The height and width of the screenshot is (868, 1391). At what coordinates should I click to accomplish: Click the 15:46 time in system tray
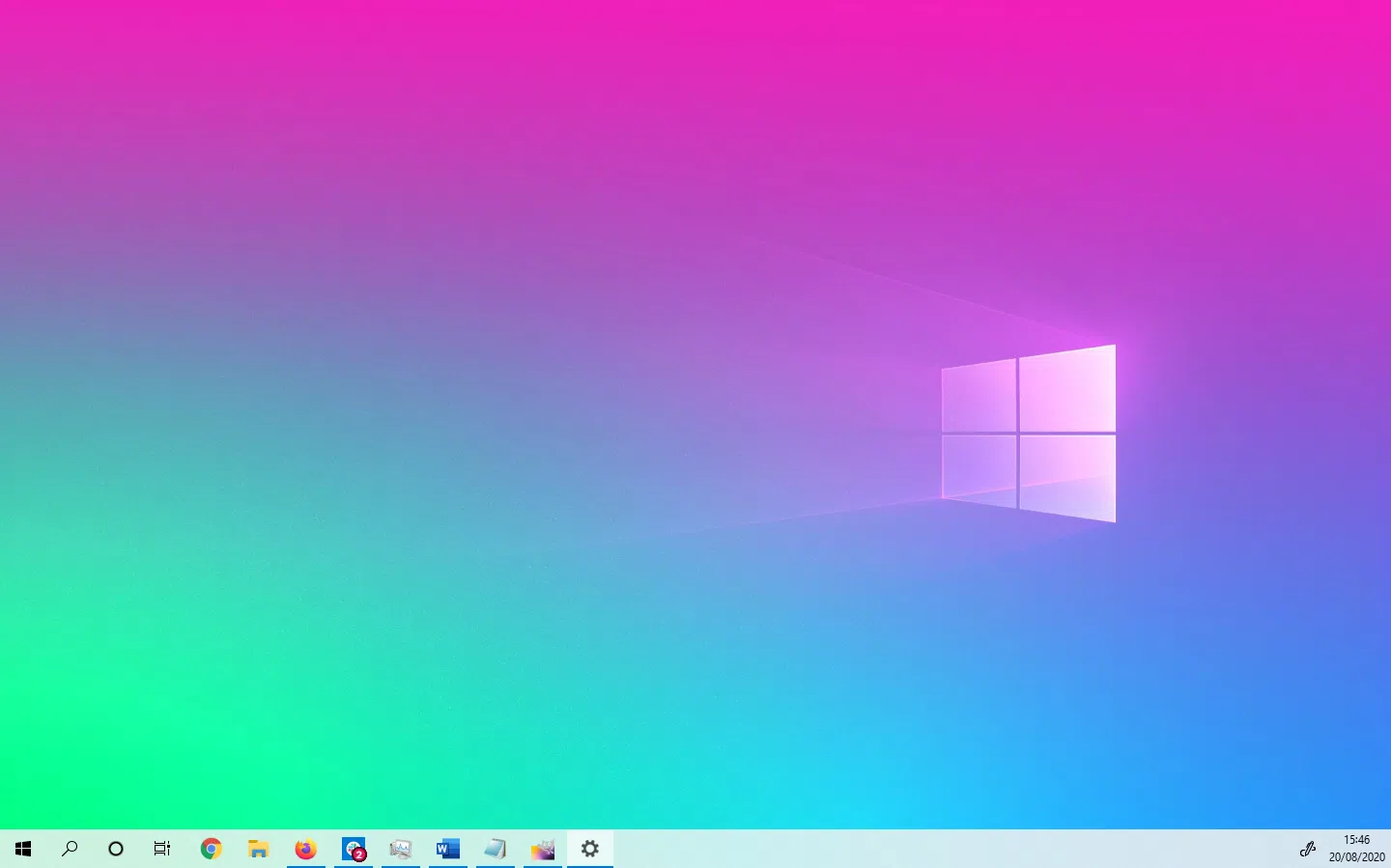tap(1356, 840)
